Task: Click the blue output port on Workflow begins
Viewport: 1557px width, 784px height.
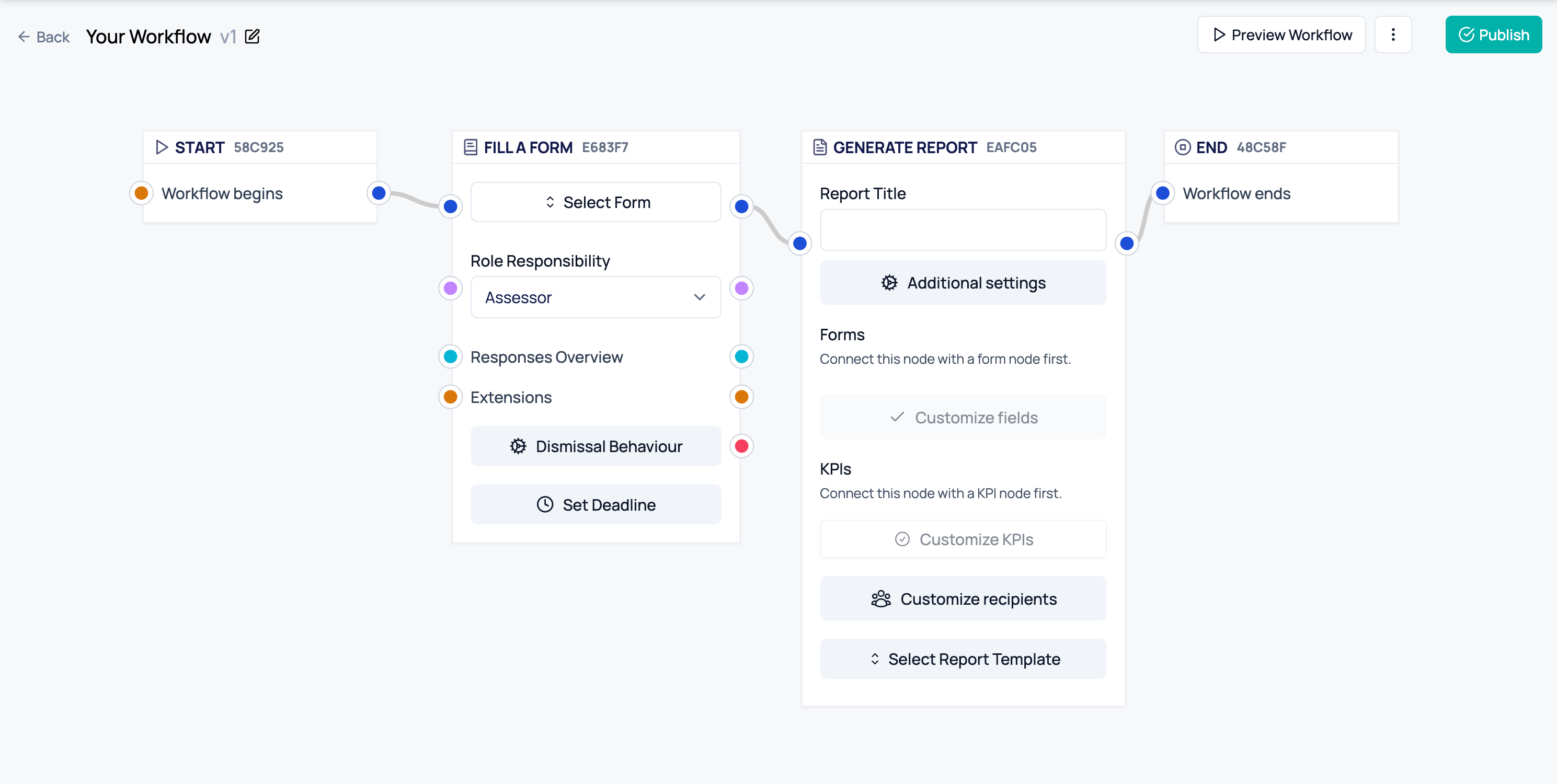Action: click(379, 193)
